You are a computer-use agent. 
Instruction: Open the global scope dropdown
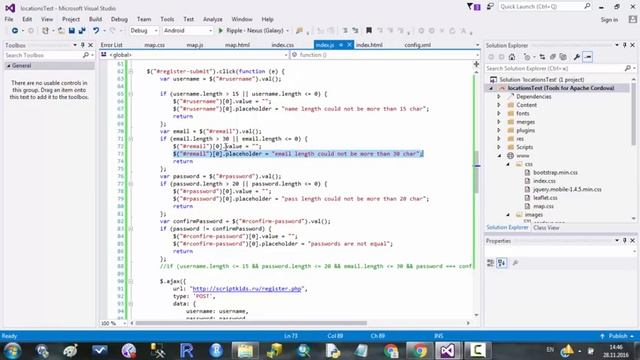[194, 55]
